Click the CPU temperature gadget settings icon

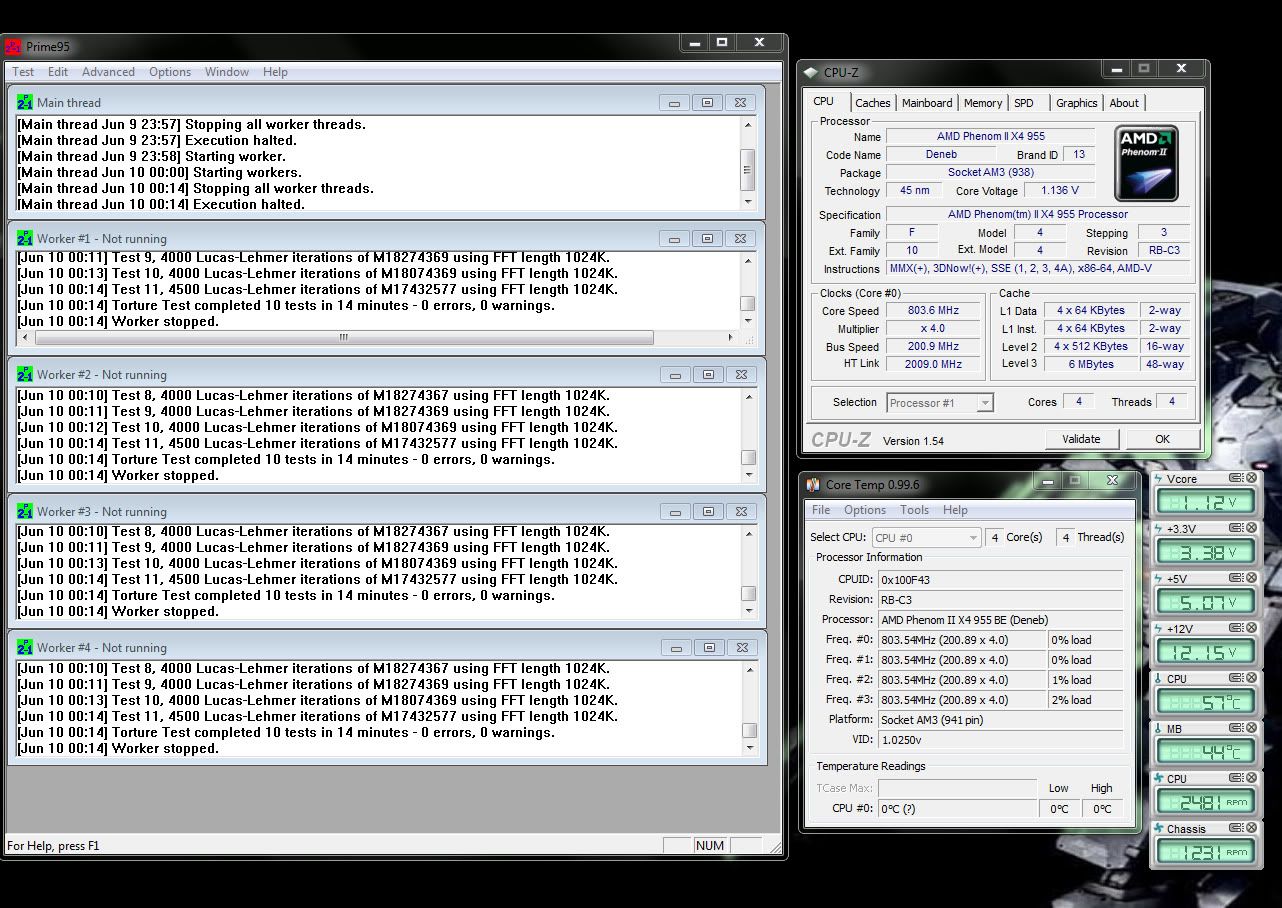[1236, 678]
